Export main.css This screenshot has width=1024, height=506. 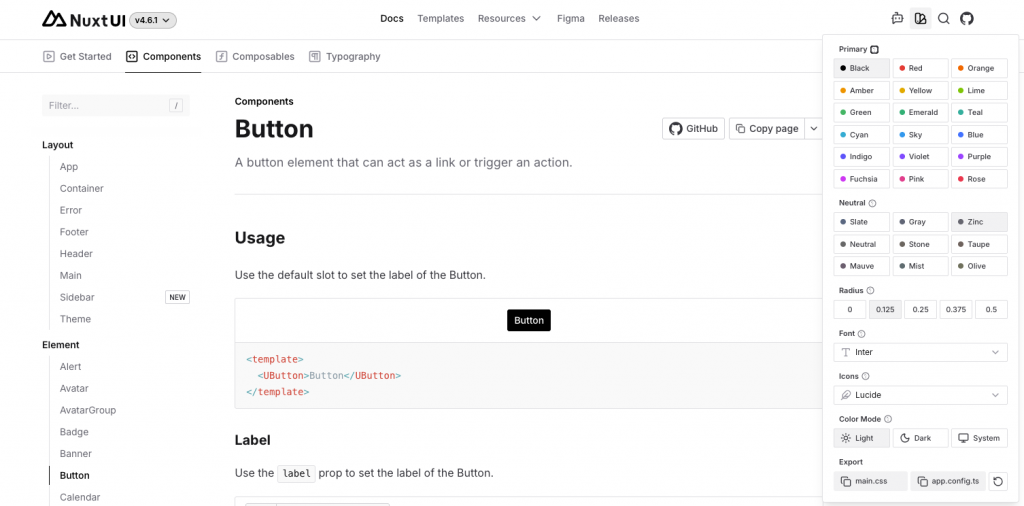(871, 481)
